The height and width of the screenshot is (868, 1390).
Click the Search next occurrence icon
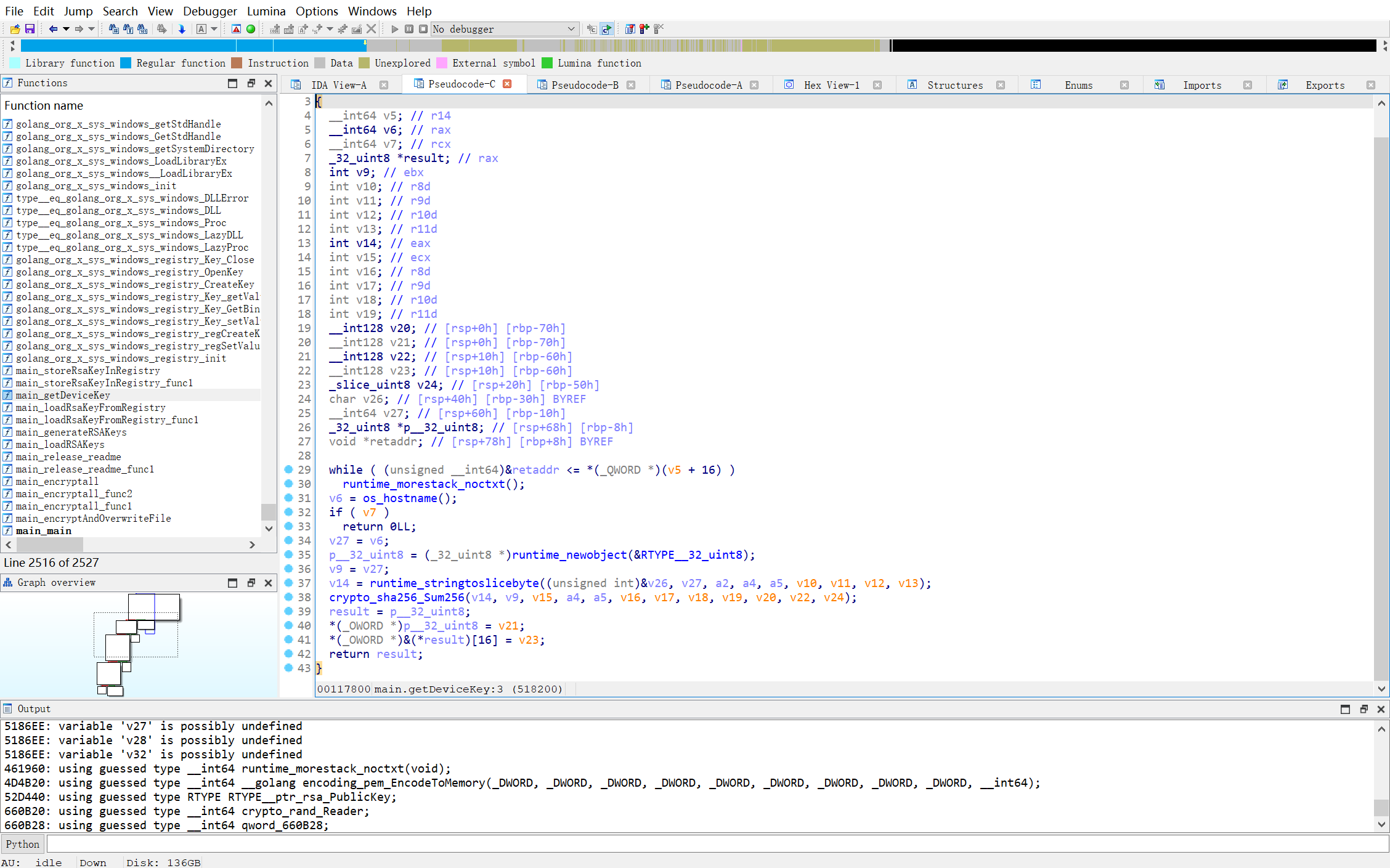pos(161,29)
